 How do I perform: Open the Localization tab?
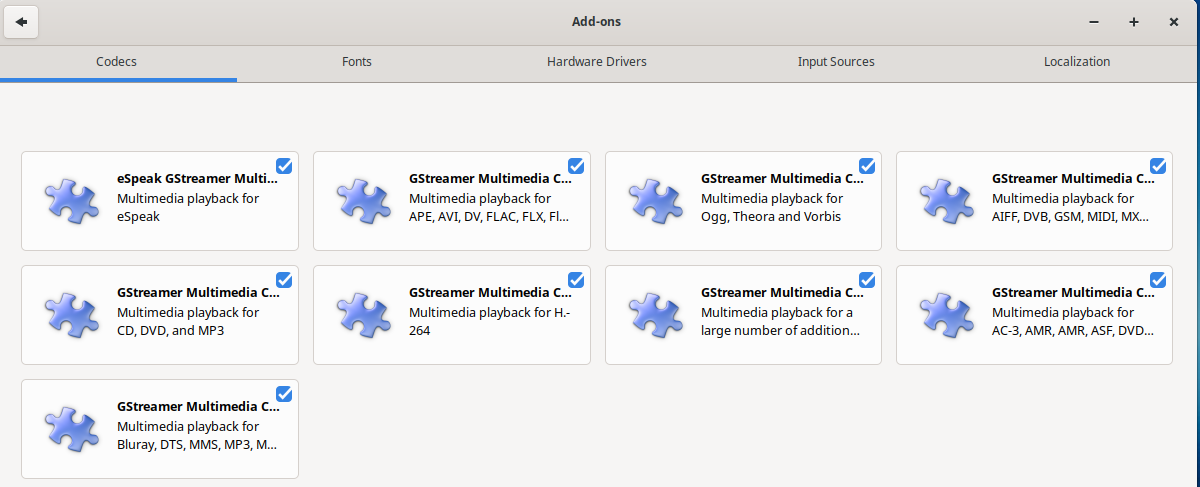coord(1077,62)
